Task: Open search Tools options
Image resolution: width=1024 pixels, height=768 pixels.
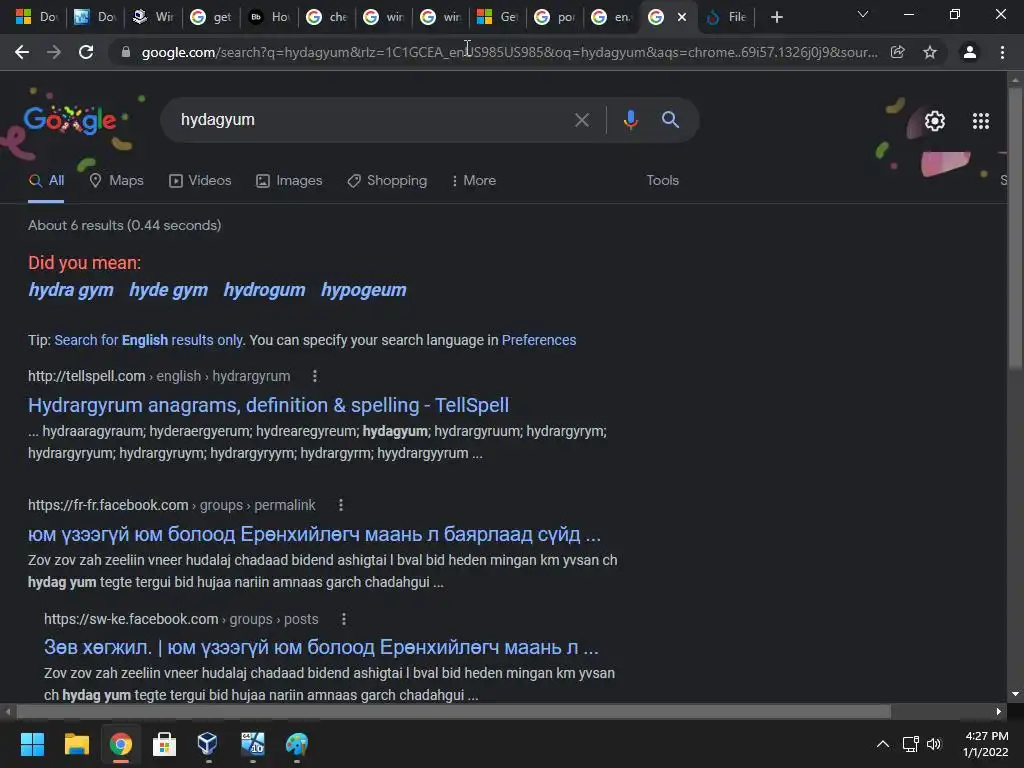Action: click(x=662, y=181)
